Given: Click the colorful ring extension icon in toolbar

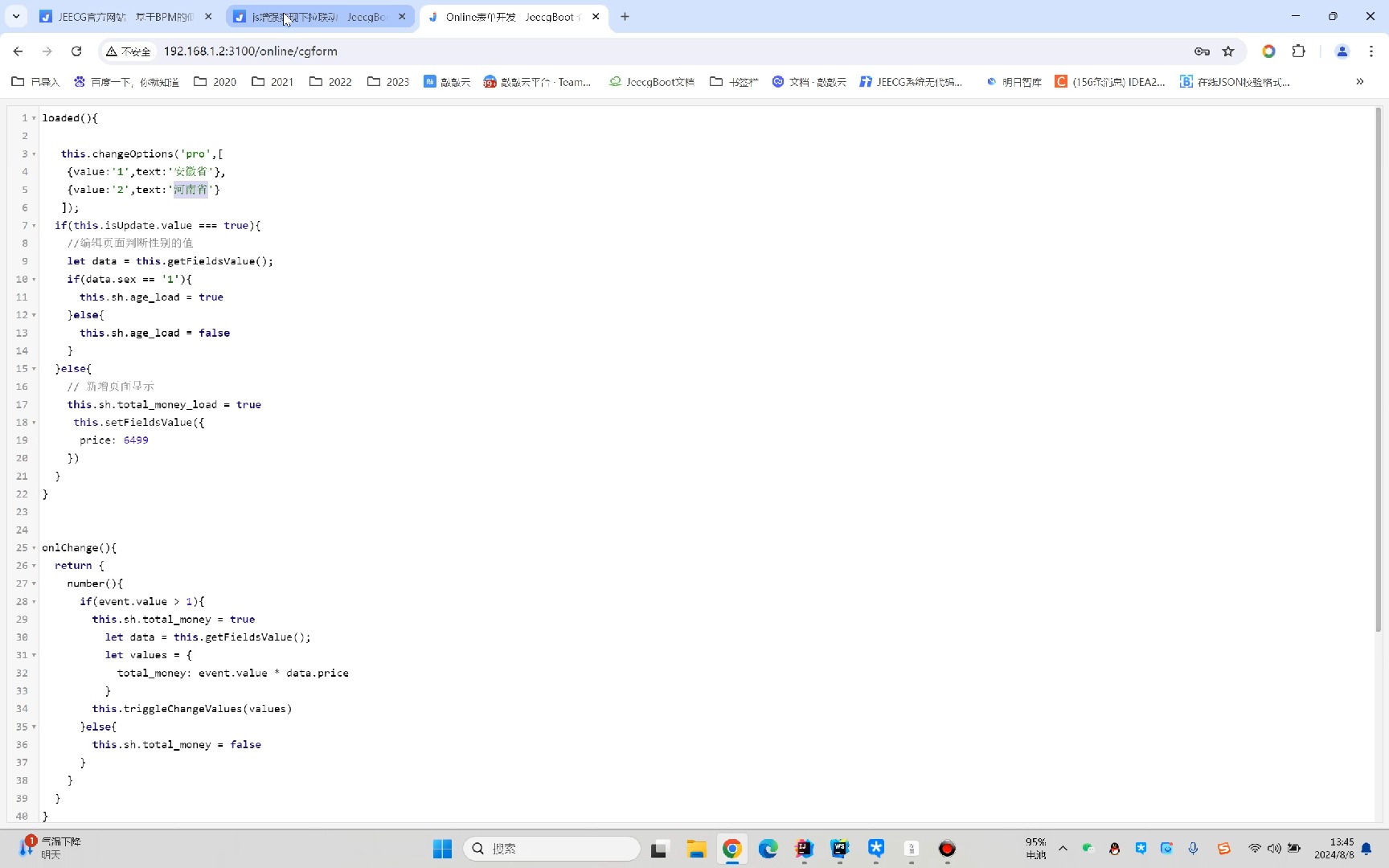Looking at the screenshot, I should click(1268, 51).
